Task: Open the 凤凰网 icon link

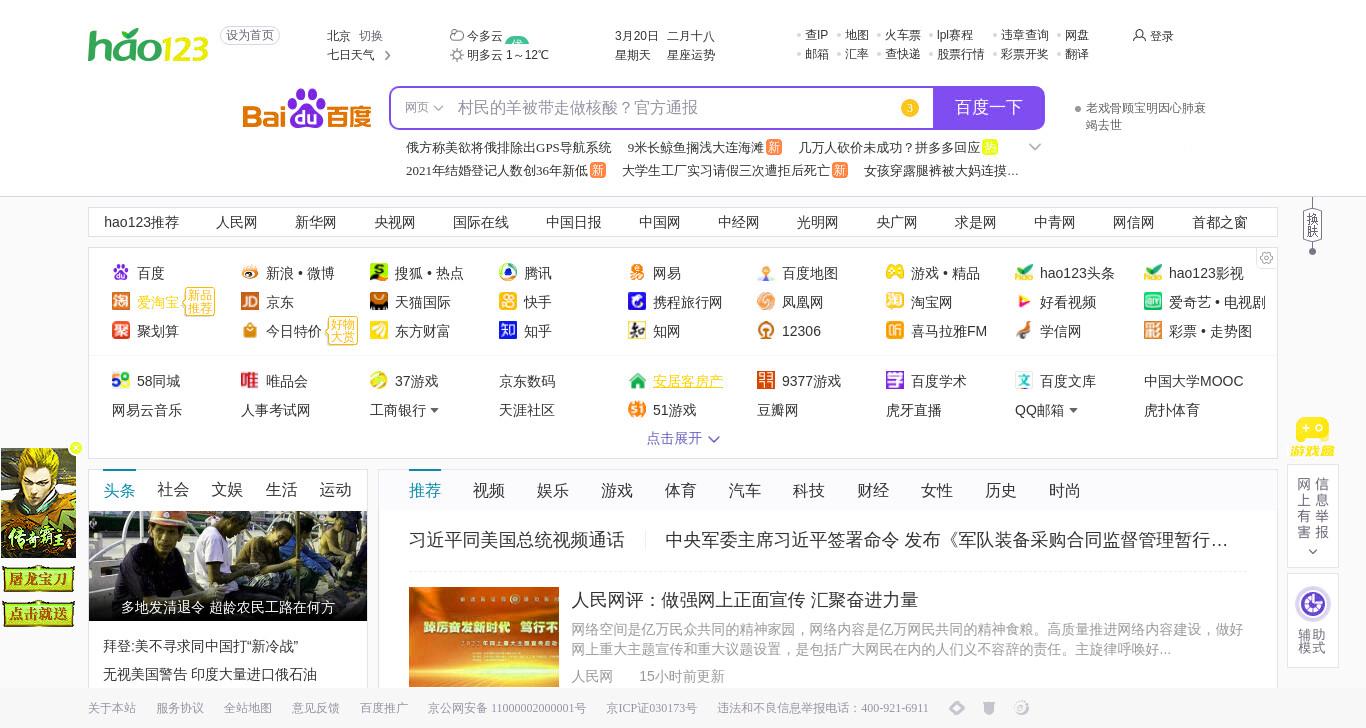Action: [x=766, y=301]
